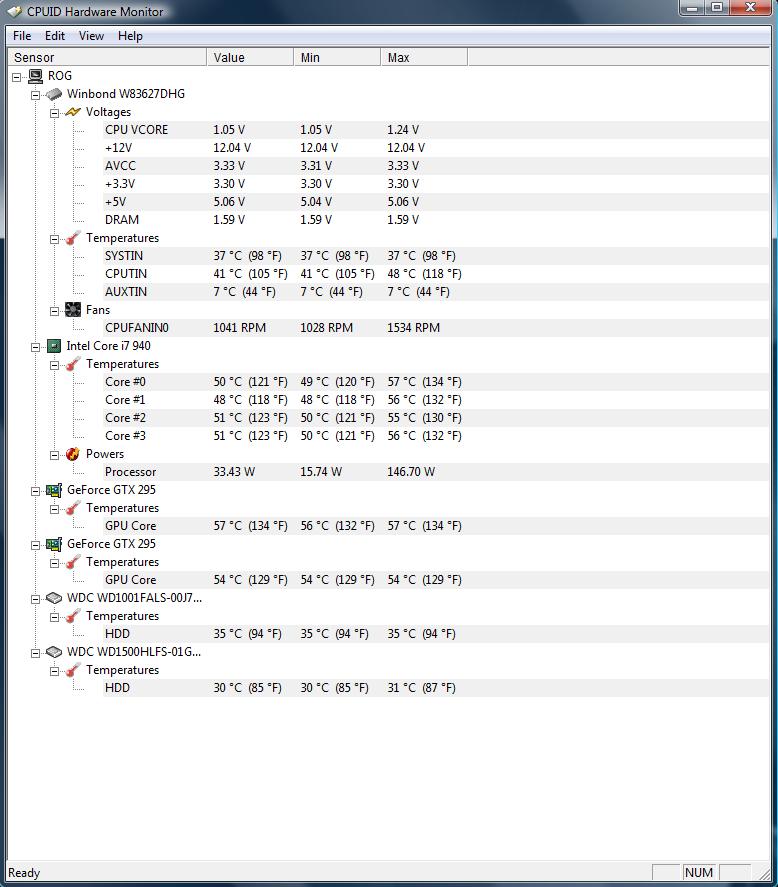778x887 pixels.
Task: Click the Voltages lightning icon
Action: pyautogui.click(x=73, y=112)
